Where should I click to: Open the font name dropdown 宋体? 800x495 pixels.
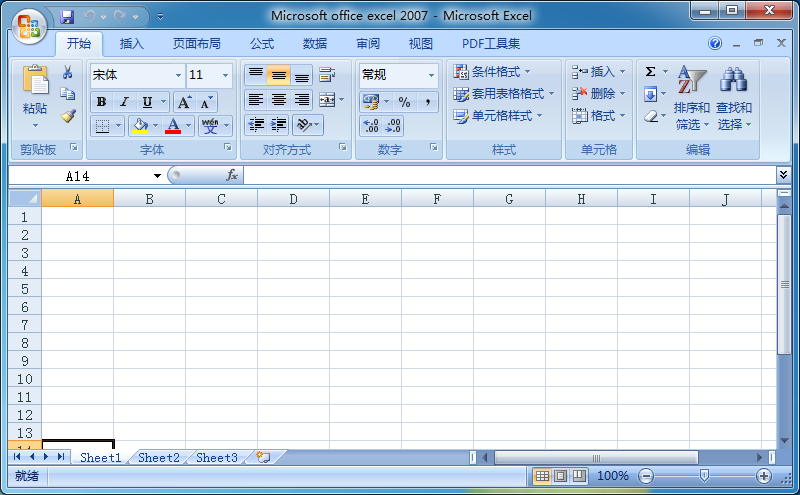(x=178, y=75)
